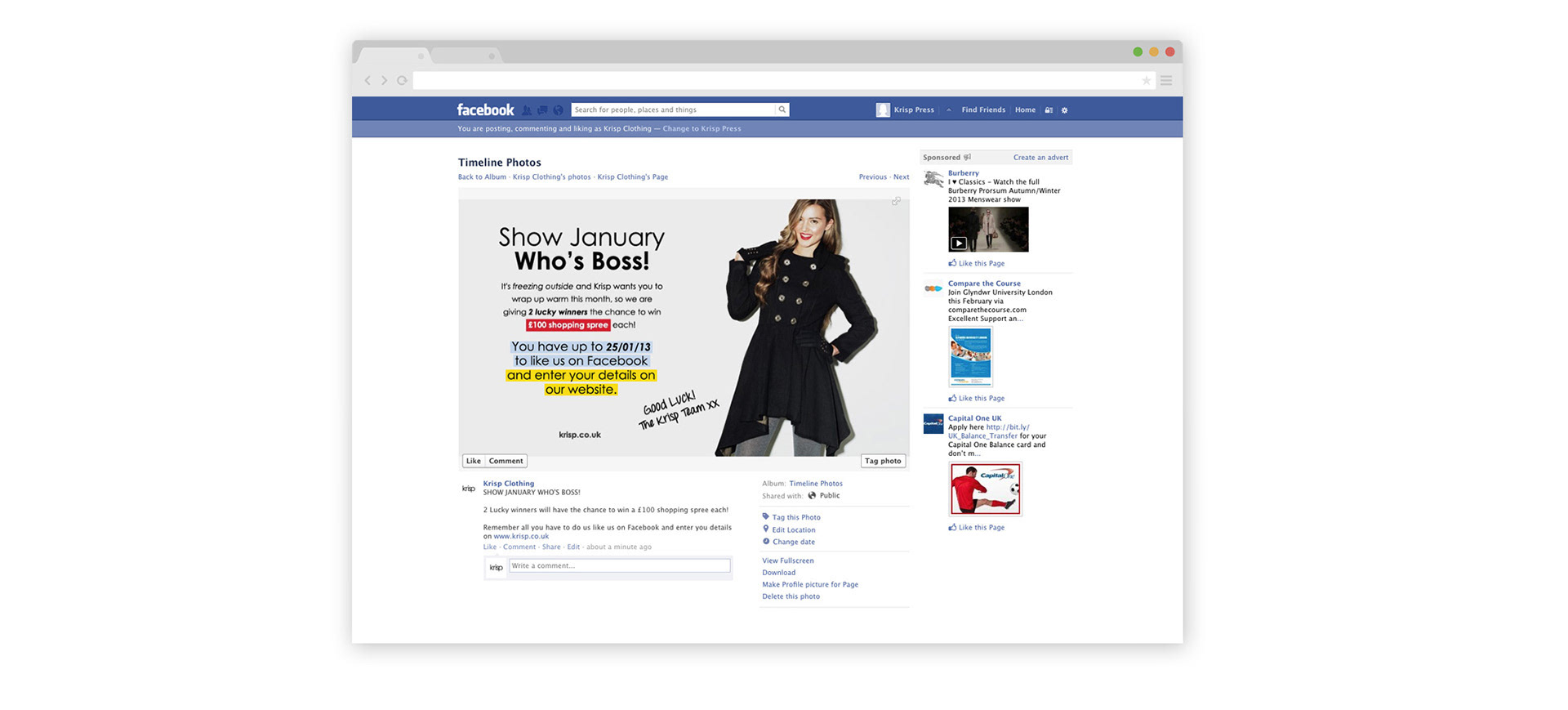Click the Change to Krisp Press link
1568x710 pixels.
click(702, 128)
